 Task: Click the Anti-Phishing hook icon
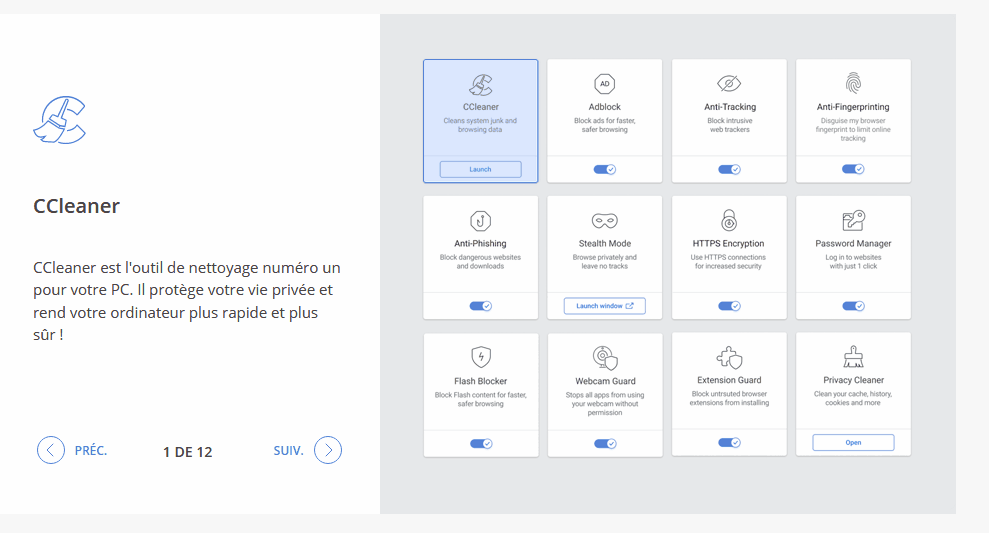[x=481, y=221]
